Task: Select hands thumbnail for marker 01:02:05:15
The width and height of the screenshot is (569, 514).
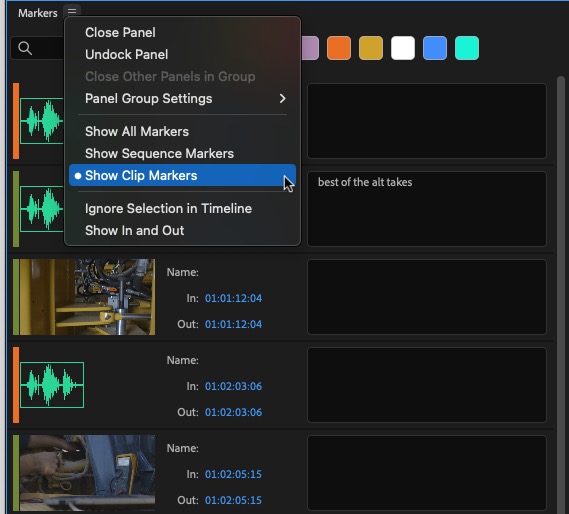Action: [87, 473]
